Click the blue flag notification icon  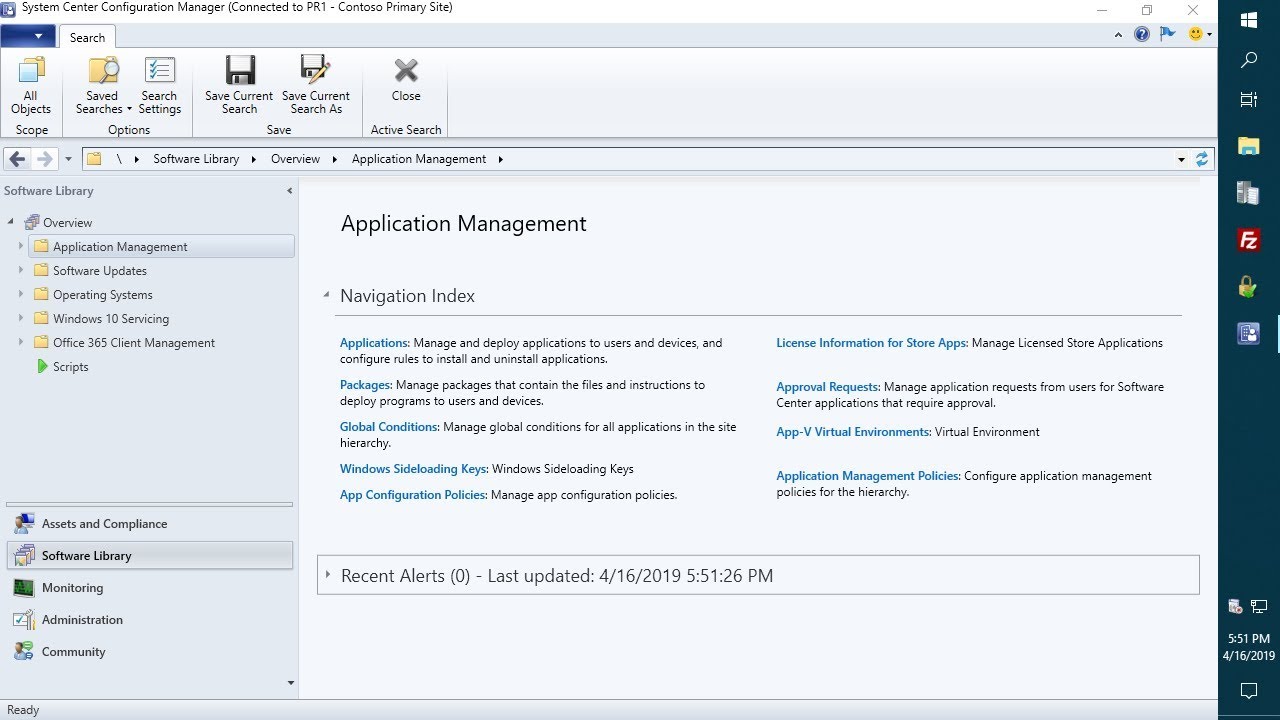pos(1167,34)
